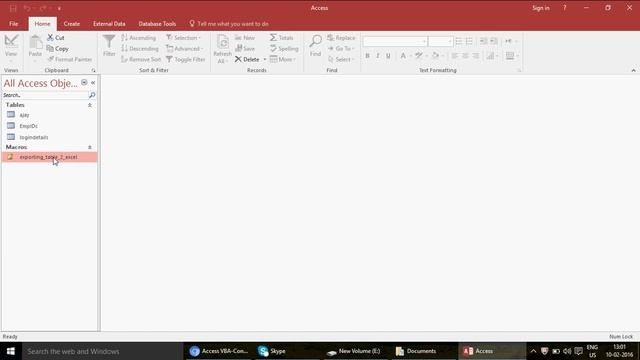The image size is (640, 360).
Task: Open the Go To dropdown
Action: (341, 49)
